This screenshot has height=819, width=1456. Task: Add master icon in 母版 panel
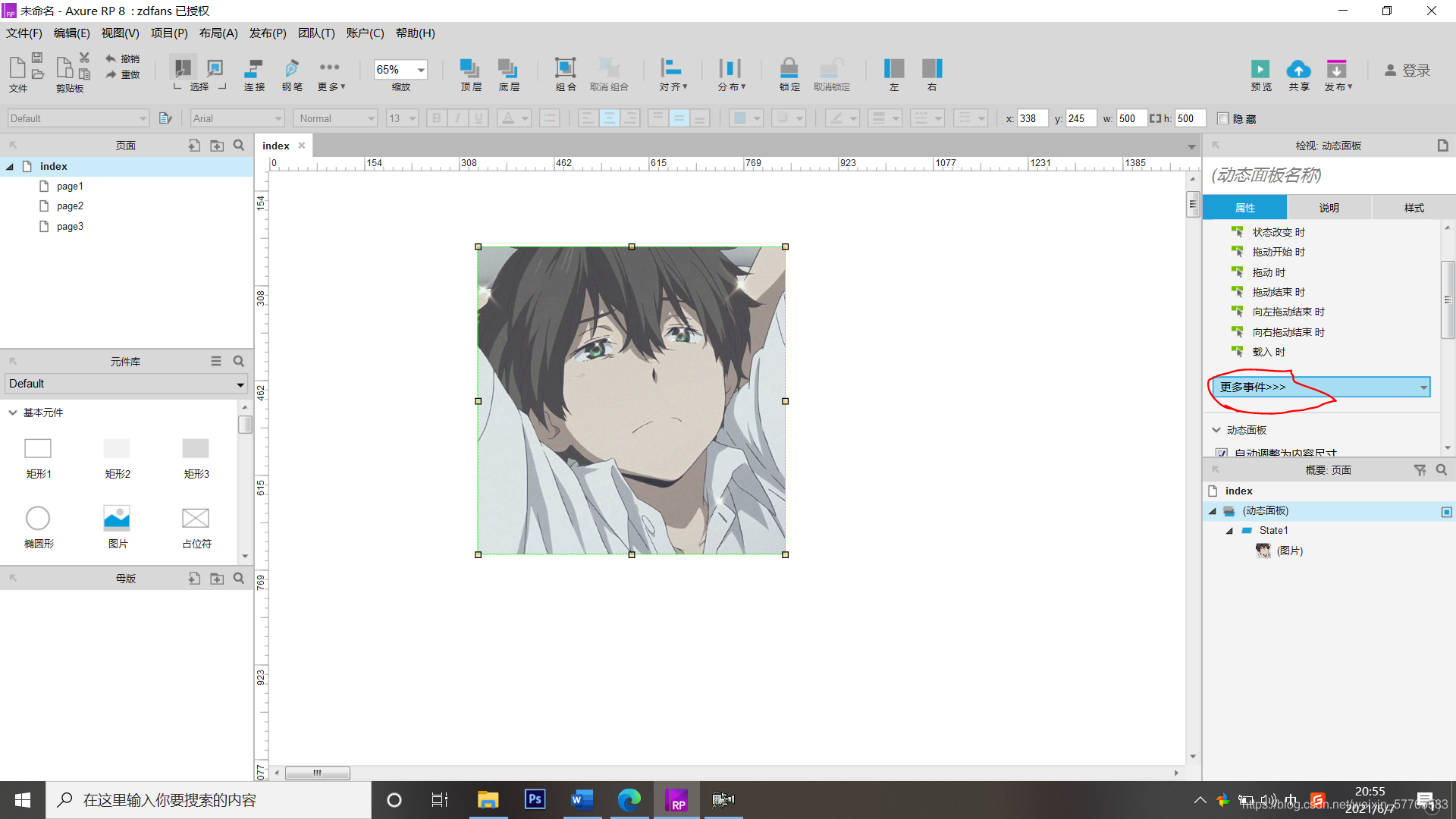194,579
